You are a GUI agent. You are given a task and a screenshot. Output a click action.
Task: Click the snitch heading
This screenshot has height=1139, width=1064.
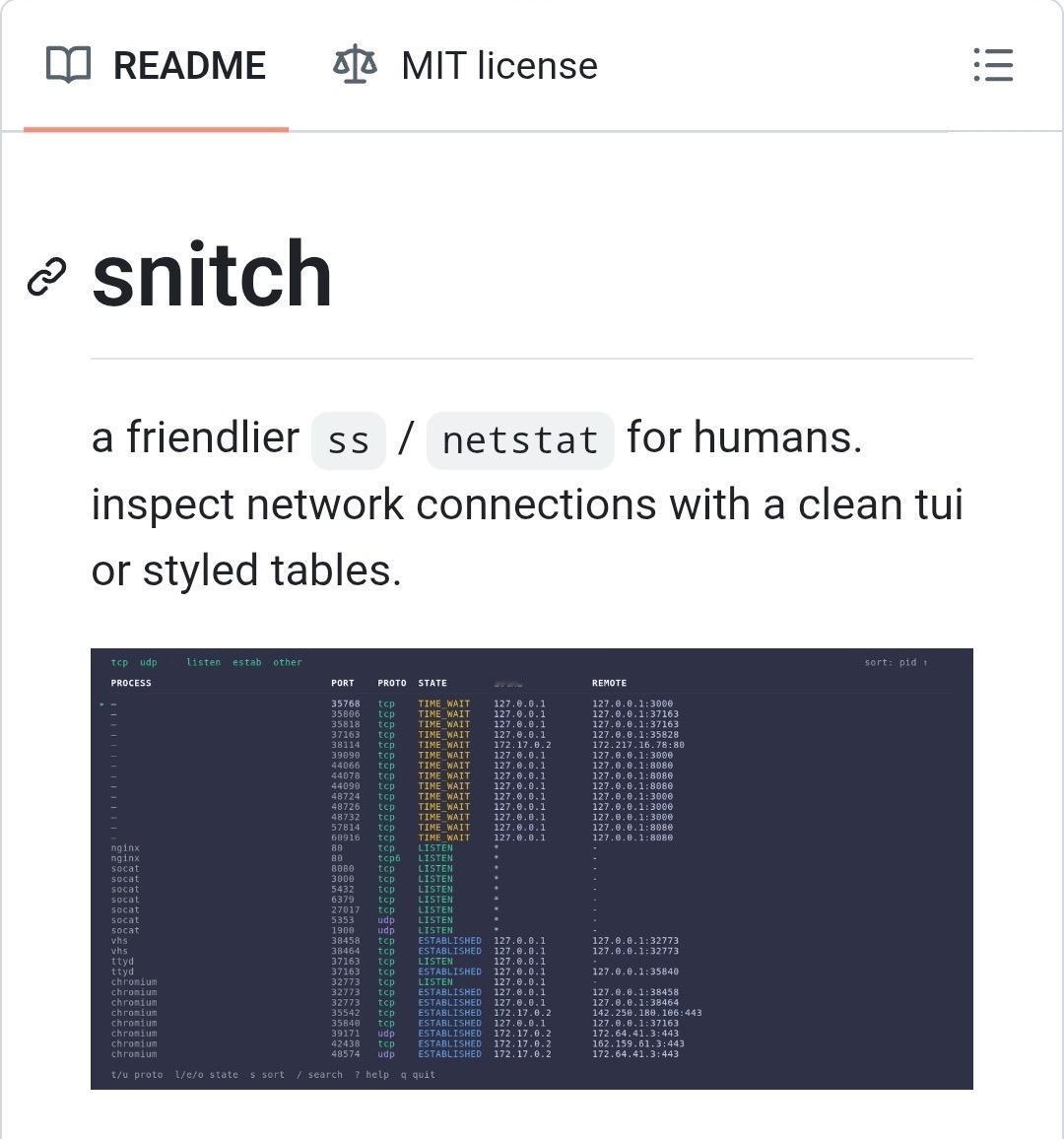(212, 274)
